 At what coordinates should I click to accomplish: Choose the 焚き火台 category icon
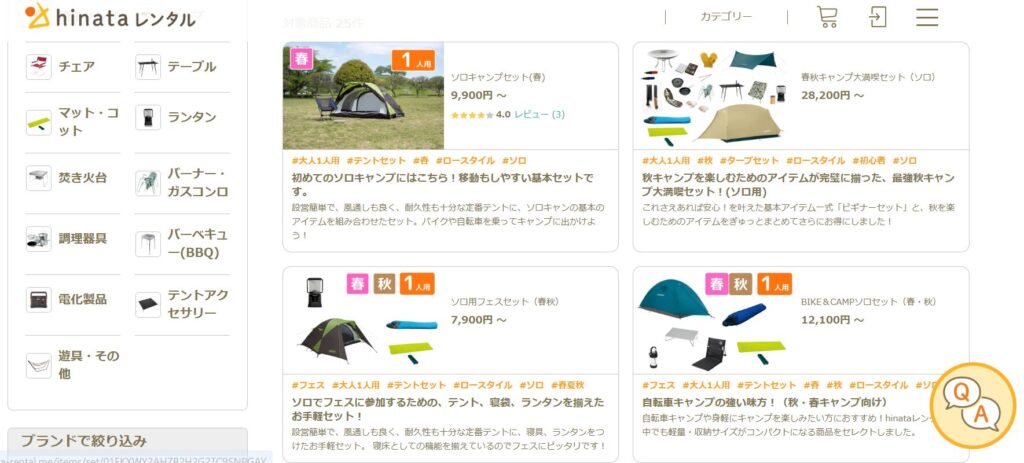39,178
